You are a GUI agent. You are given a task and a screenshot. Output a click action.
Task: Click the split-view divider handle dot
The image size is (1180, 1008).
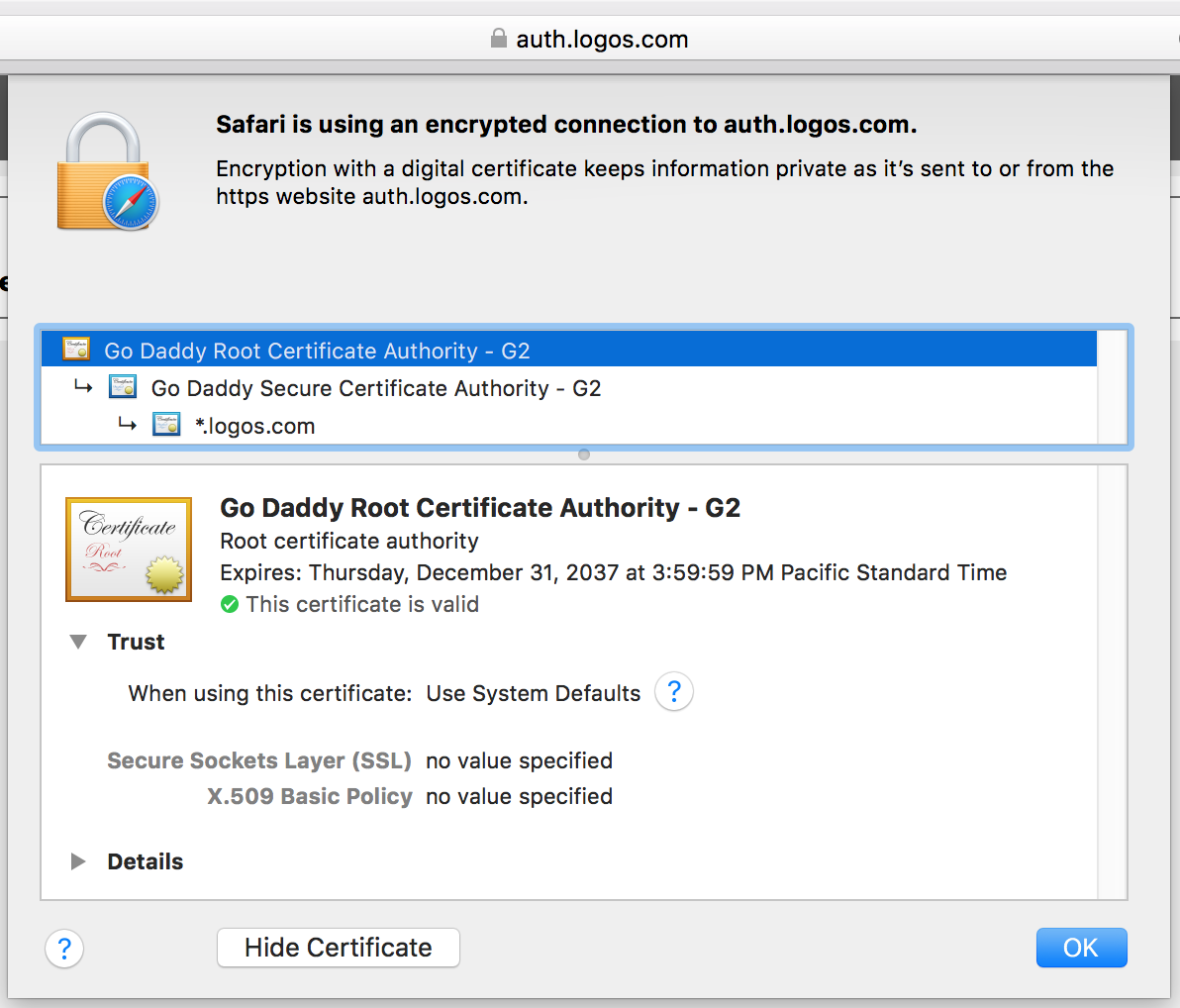pyautogui.click(x=583, y=454)
